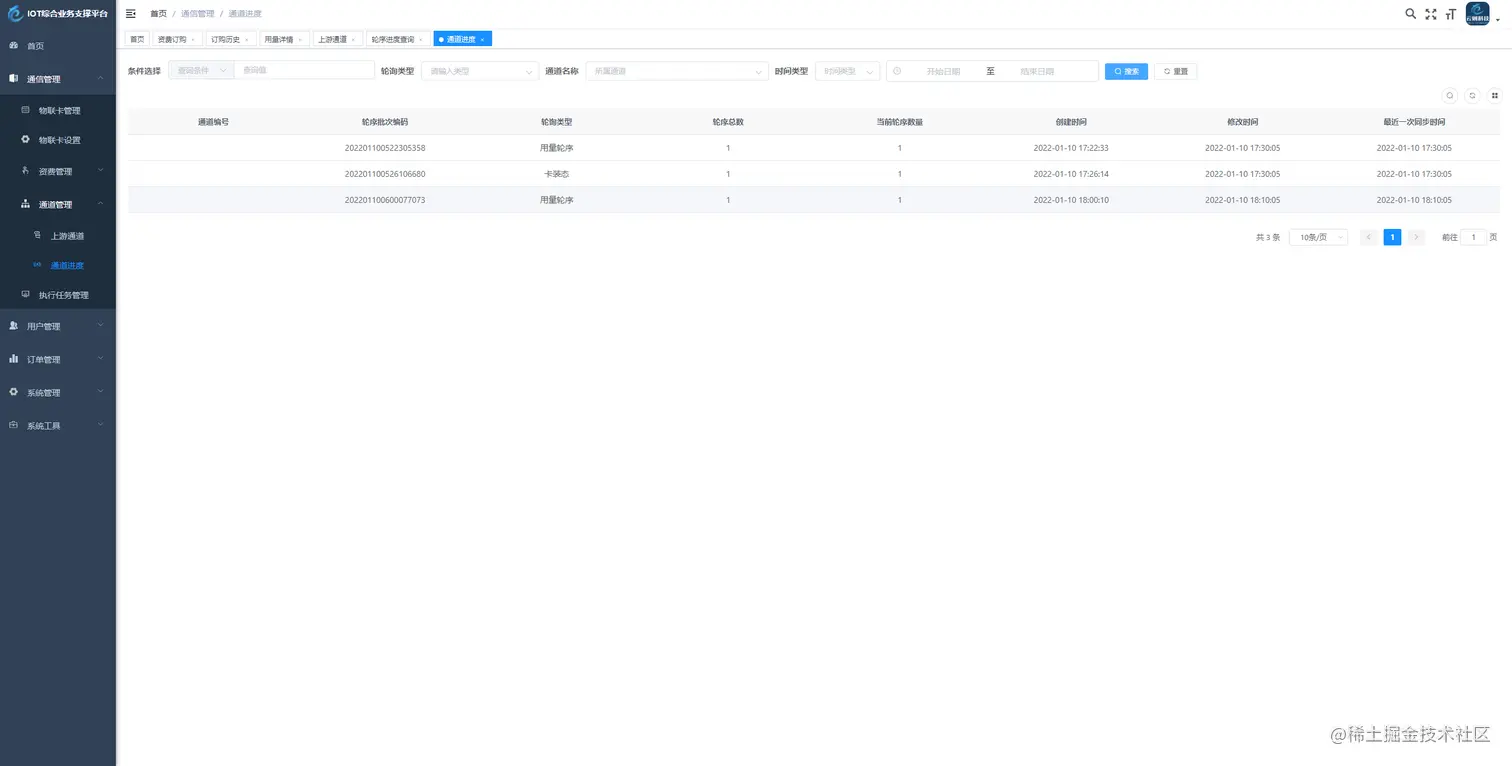
Task: Click the 通道进度 link icon in sidebar
Action: pos(38,265)
